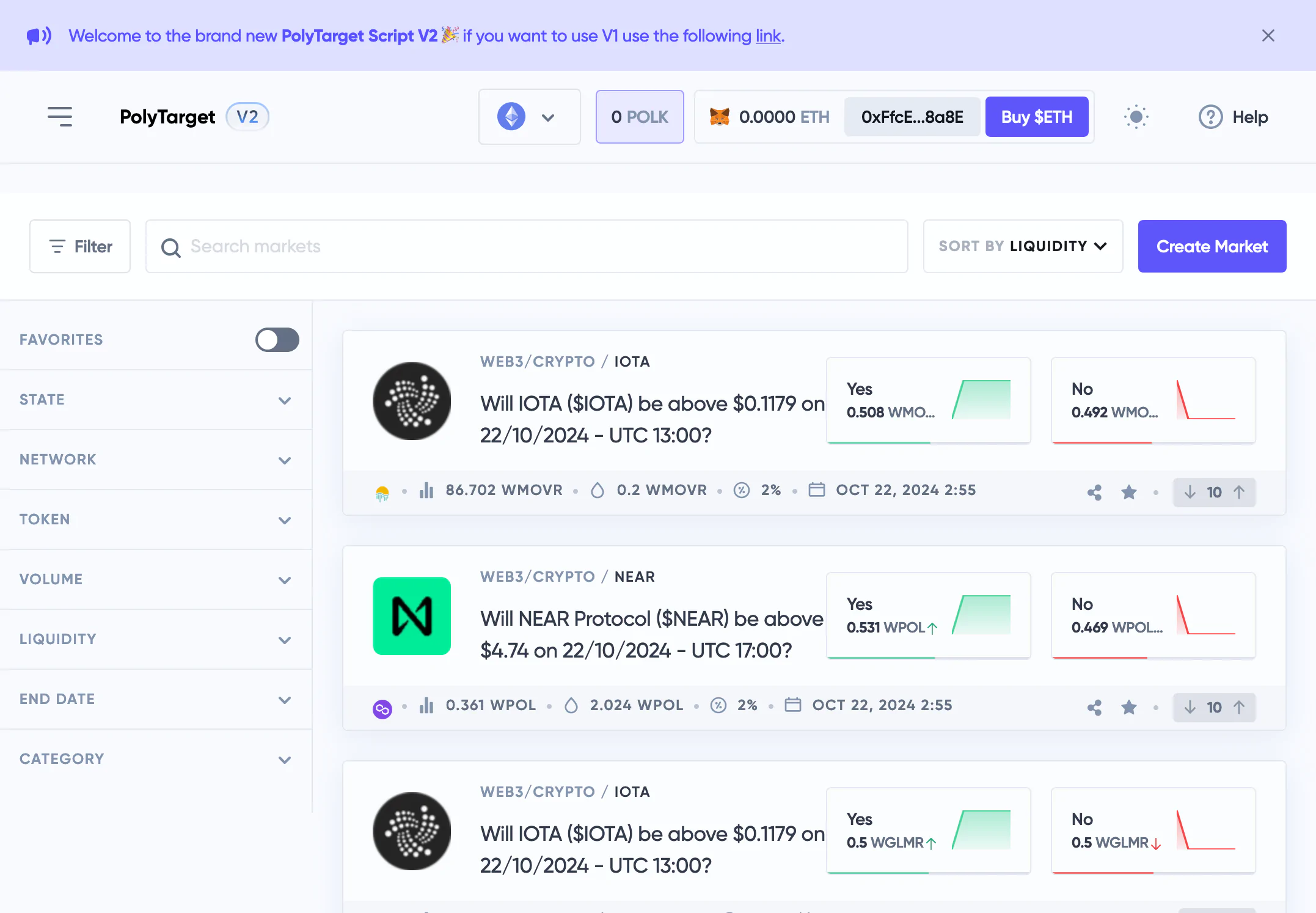
Task: Select No 0.492 WMO outcome
Action: coord(1153,400)
